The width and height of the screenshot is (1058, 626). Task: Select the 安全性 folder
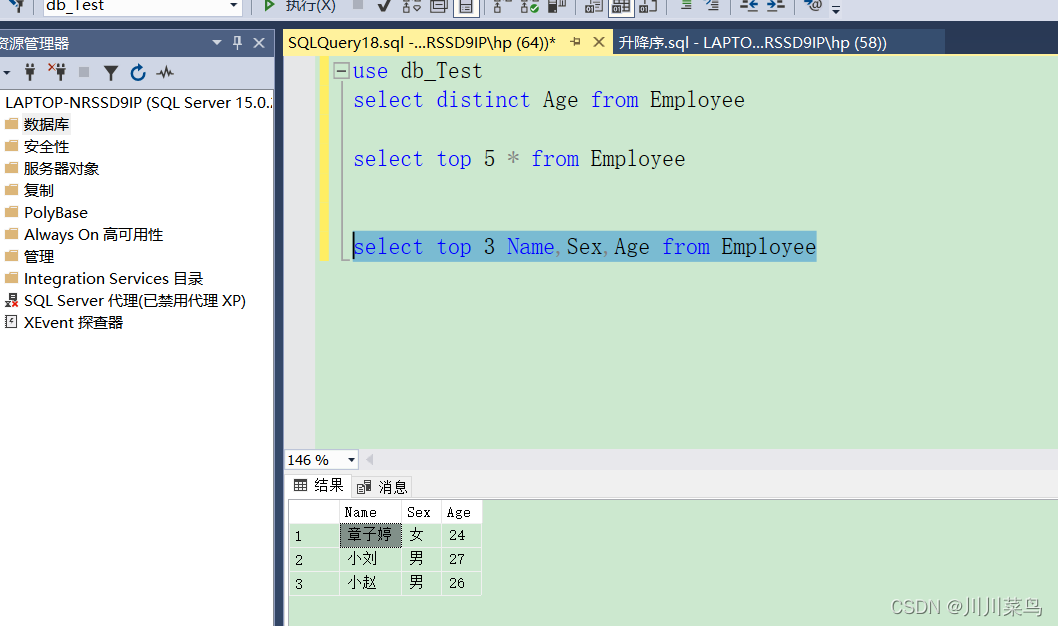click(x=46, y=146)
